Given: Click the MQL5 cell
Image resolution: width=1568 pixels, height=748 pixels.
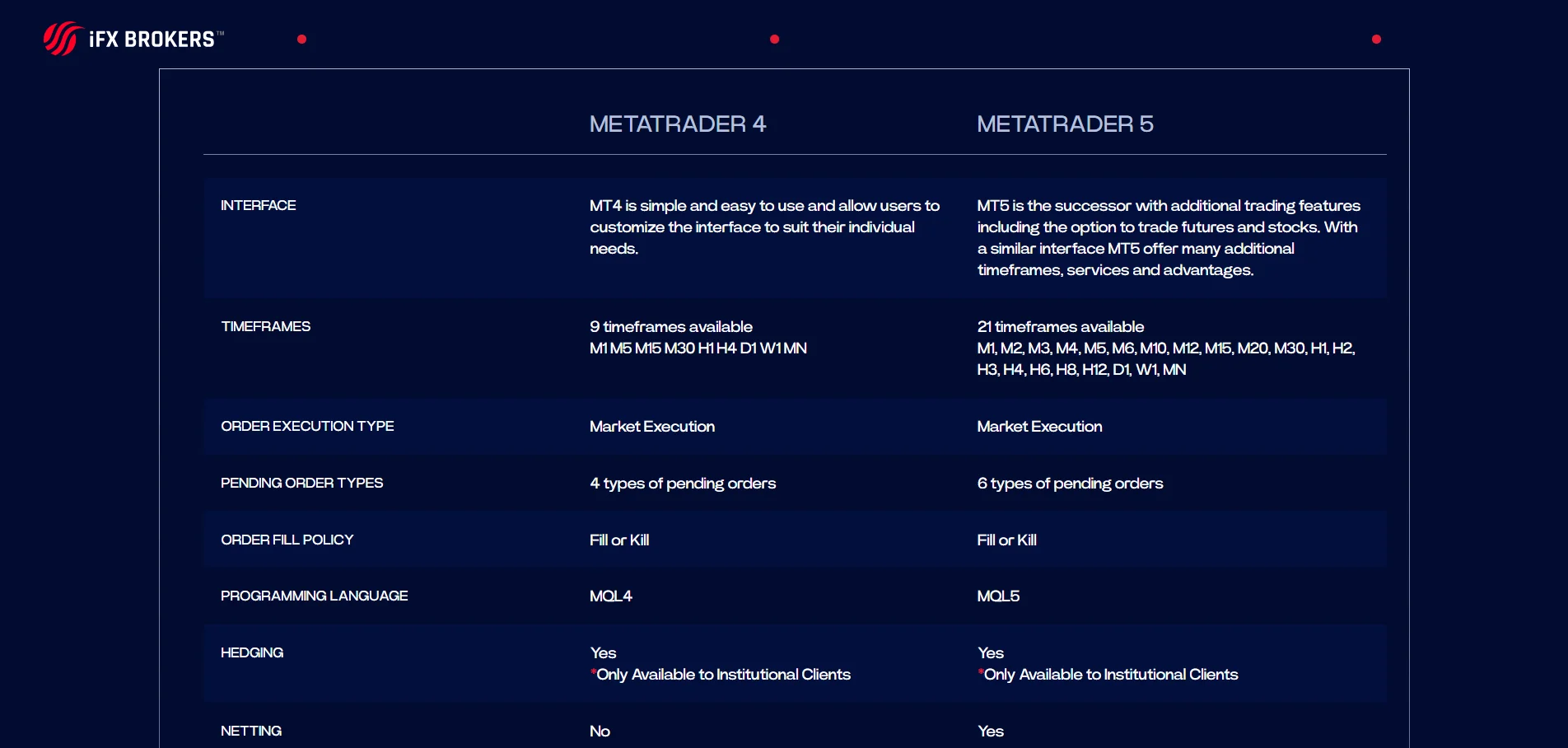Looking at the screenshot, I should pyautogui.click(x=998, y=596).
